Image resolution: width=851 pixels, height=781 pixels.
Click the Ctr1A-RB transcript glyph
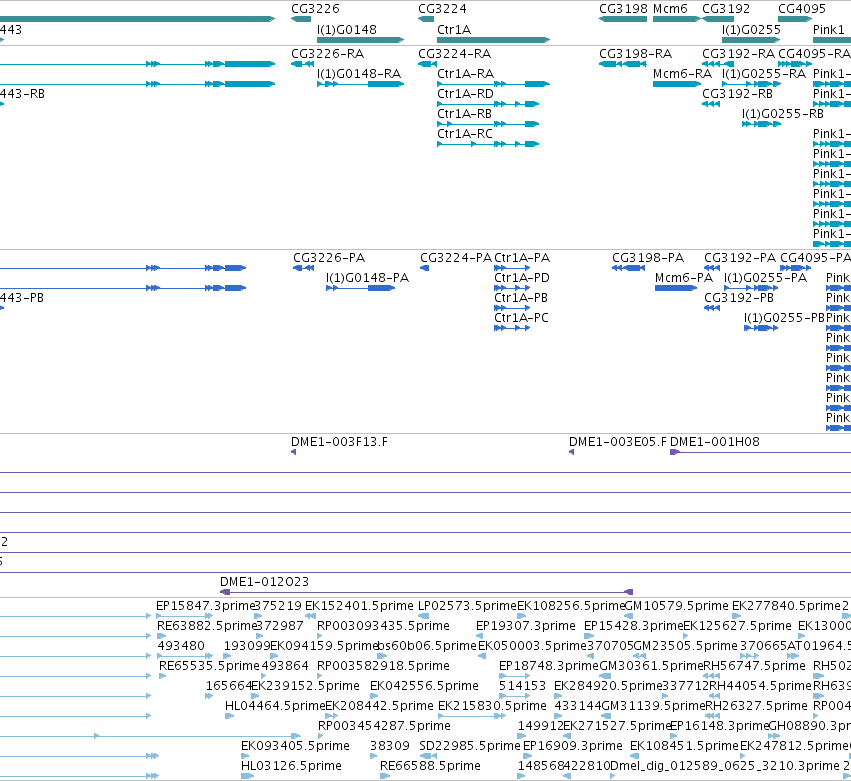(488, 124)
